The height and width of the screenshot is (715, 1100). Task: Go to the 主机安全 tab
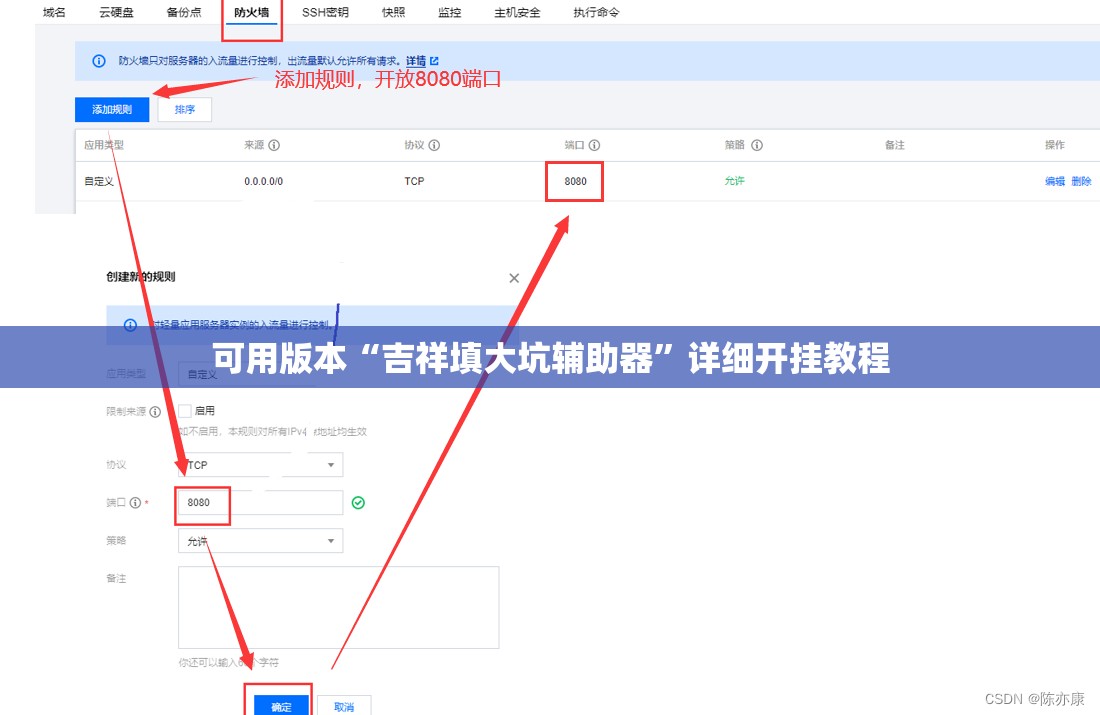coord(517,12)
